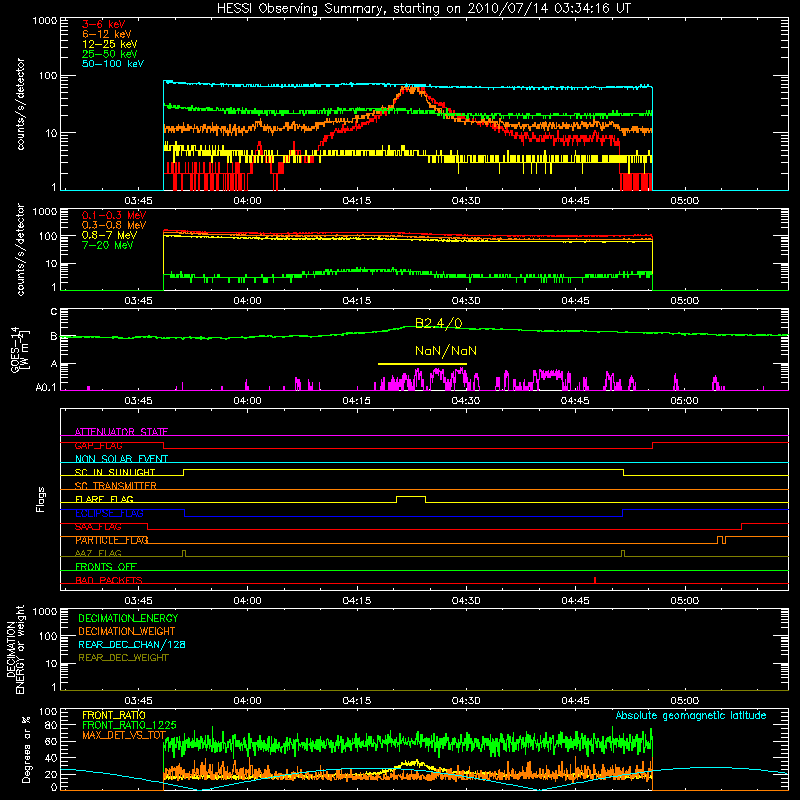Click the 04:15 tick label under Flags panel
The width and height of the screenshot is (800, 800).
click(x=357, y=601)
